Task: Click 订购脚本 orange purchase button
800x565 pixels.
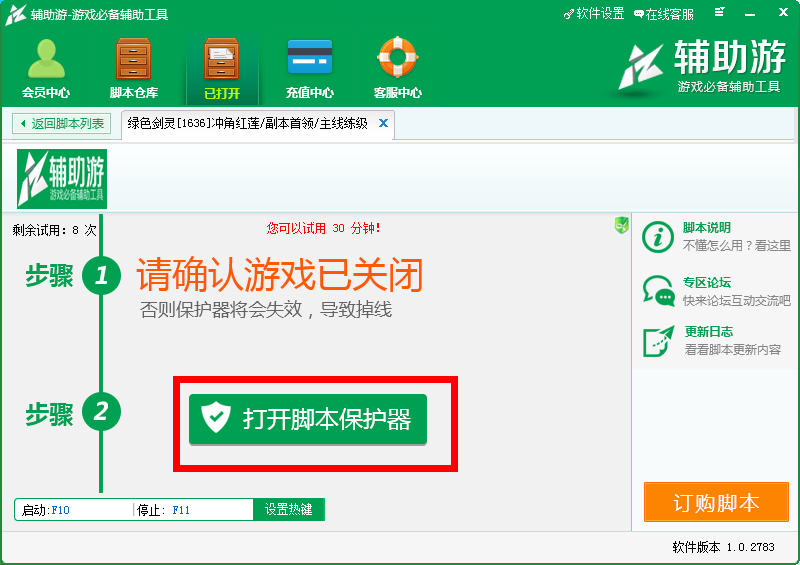Action: point(716,502)
